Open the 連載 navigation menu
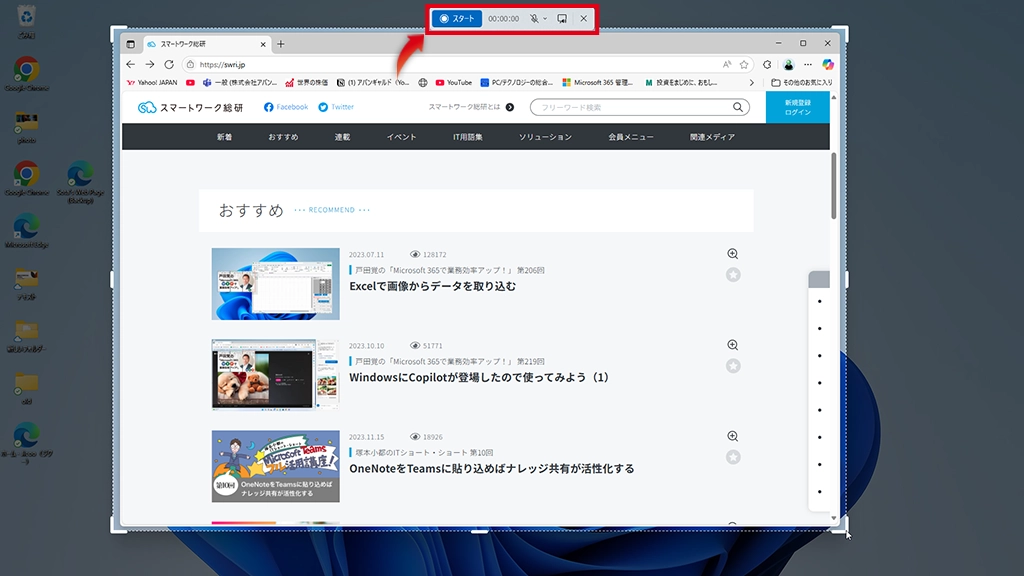The image size is (1024, 576). 342,137
